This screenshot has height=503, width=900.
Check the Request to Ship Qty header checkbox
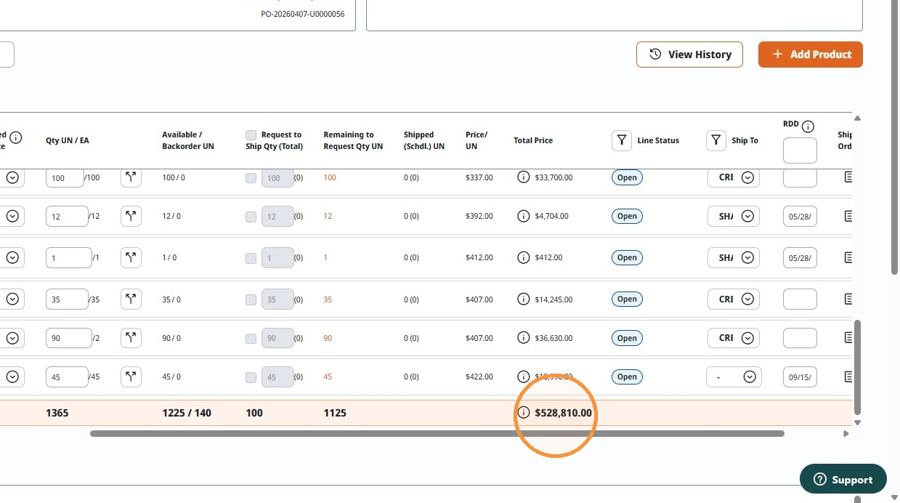251,135
